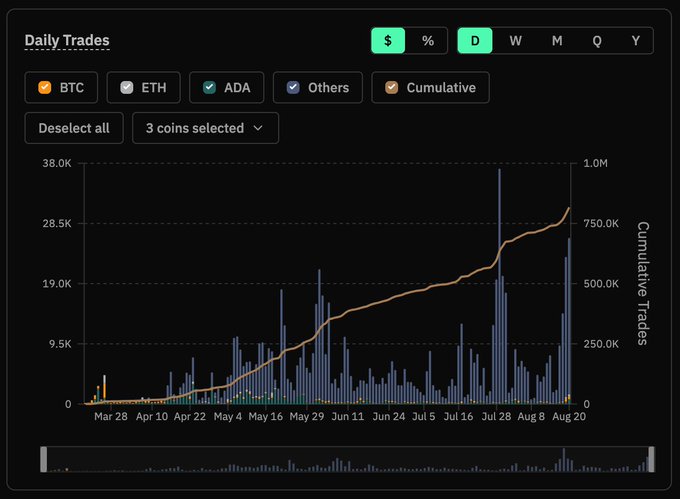Click the 19.0K y-axis label
The image size is (680, 499).
(57, 284)
